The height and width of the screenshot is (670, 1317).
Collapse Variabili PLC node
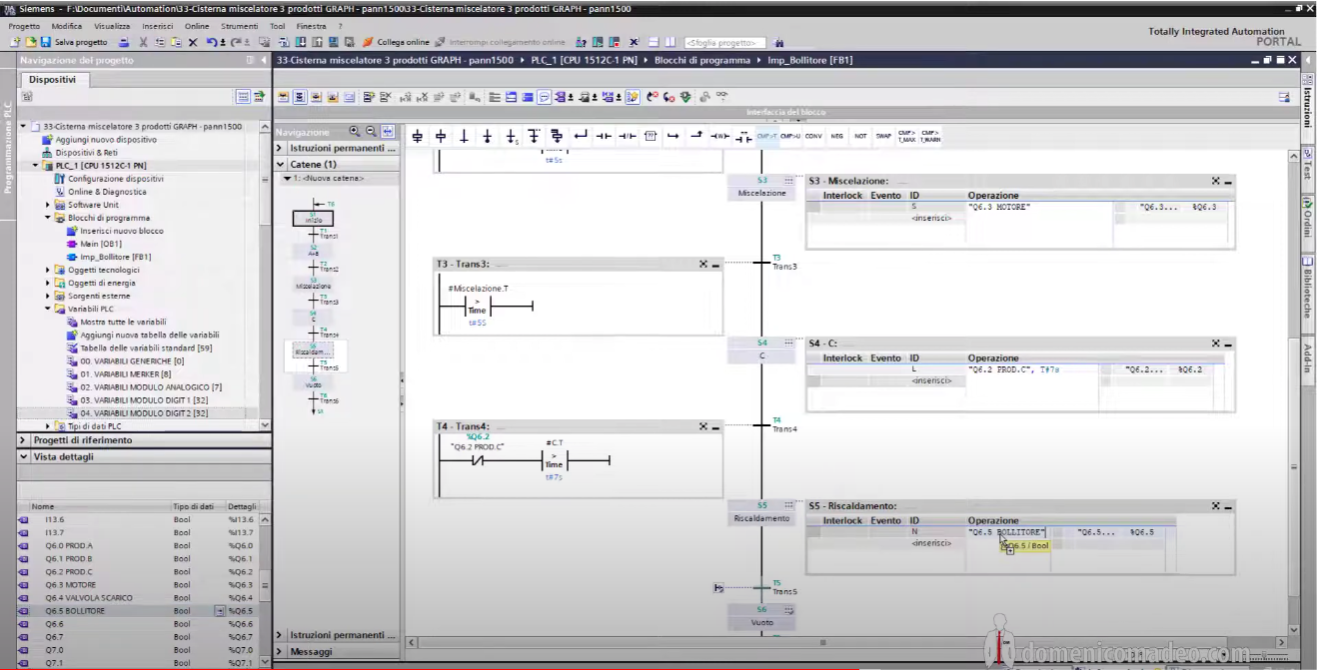(x=48, y=309)
